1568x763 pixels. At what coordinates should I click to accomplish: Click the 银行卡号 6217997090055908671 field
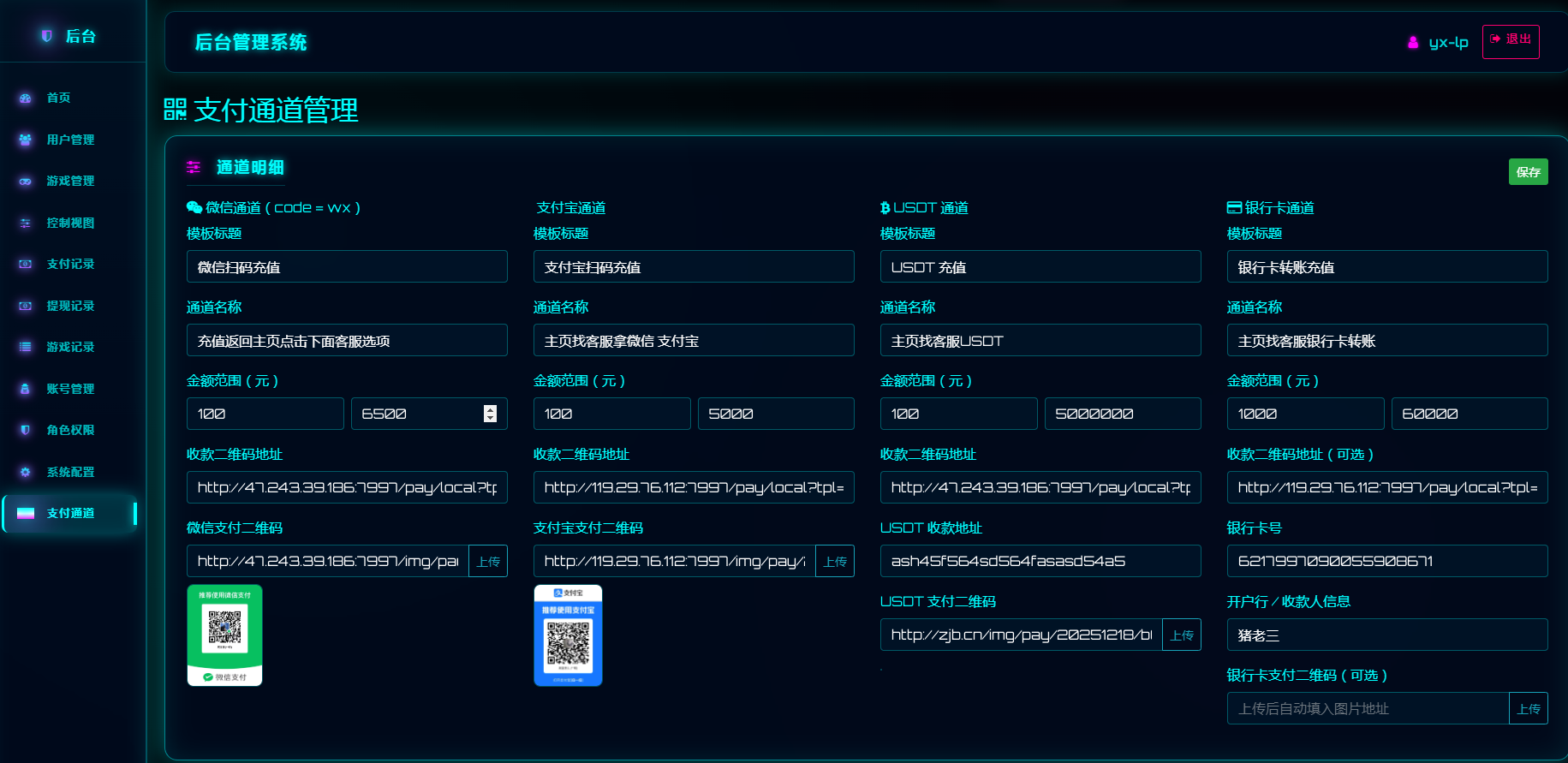coord(1387,561)
